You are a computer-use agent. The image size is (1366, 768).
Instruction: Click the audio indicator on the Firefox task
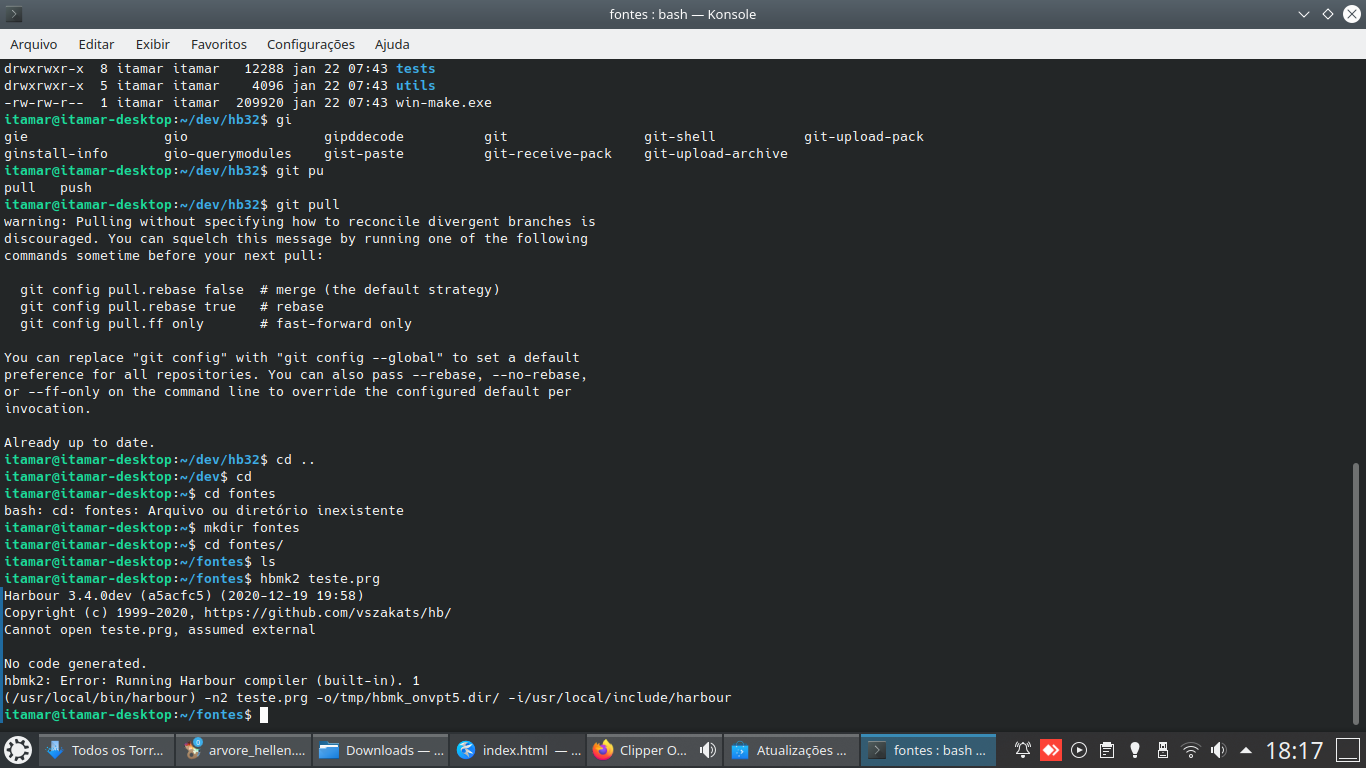tap(708, 750)
